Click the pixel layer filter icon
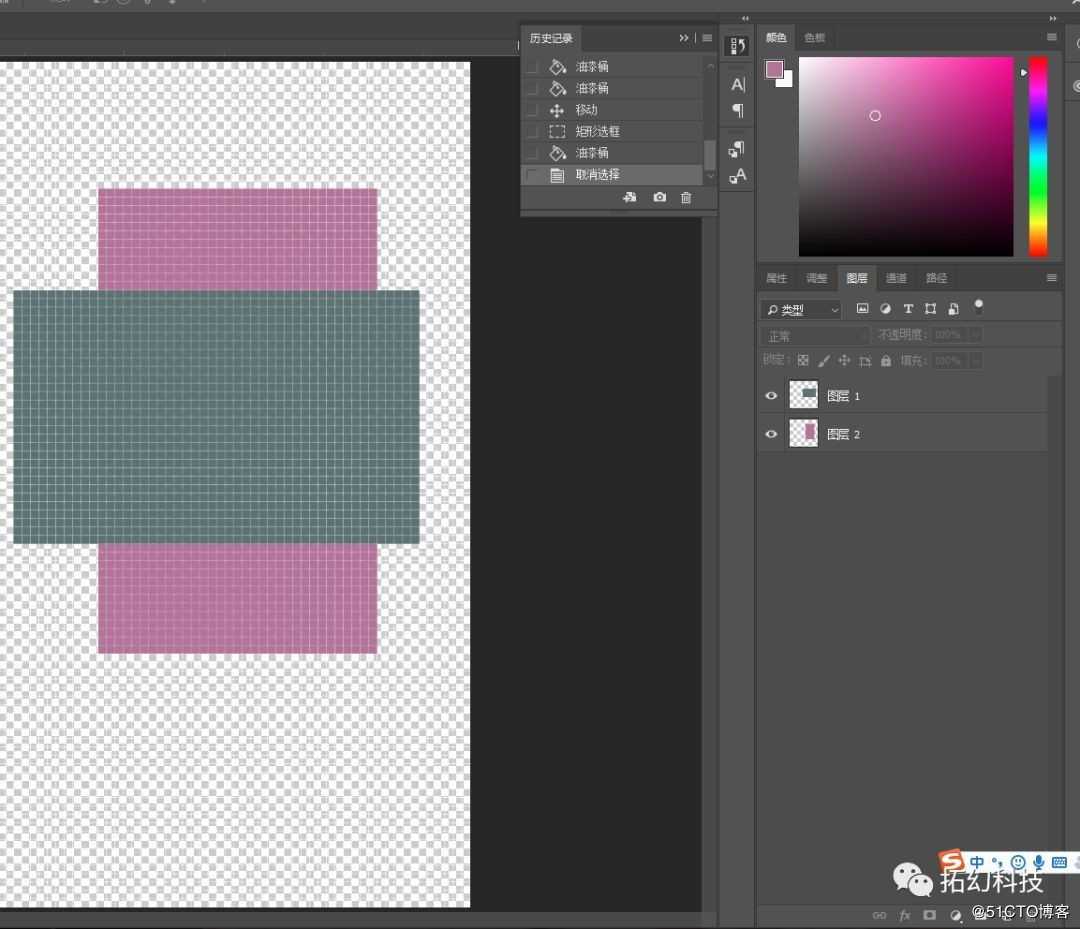The width and height of the screenshot is (1080, 929). coord(862,309)
